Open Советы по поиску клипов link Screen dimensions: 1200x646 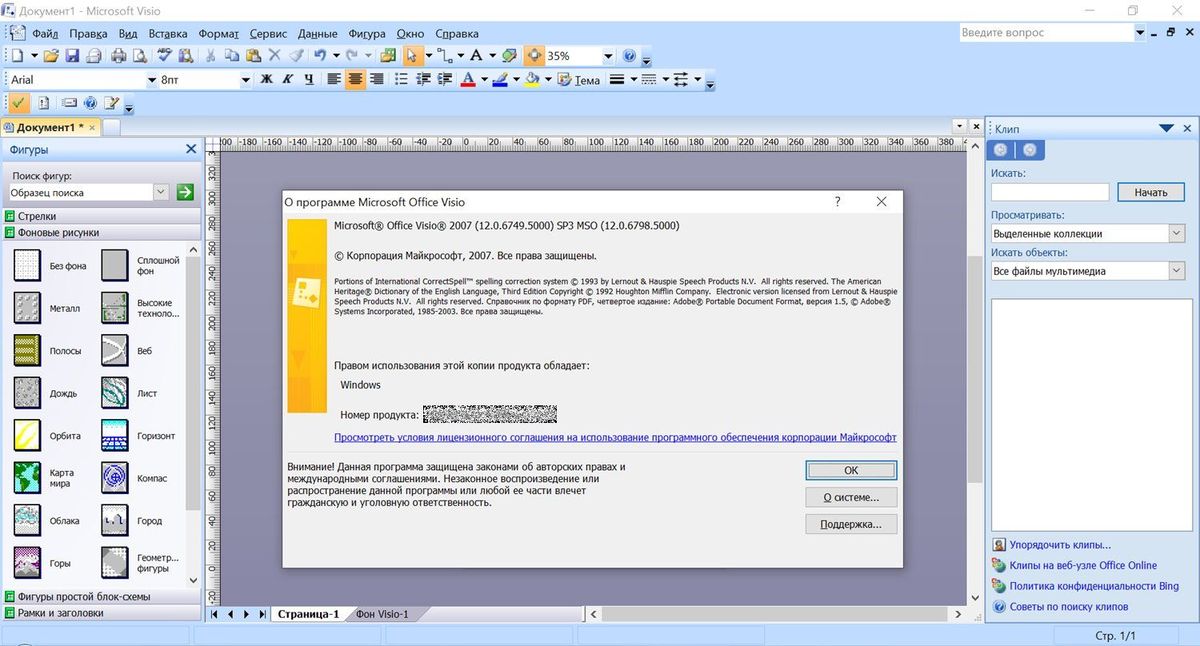pyautogui.click(x=1068, y=607)
